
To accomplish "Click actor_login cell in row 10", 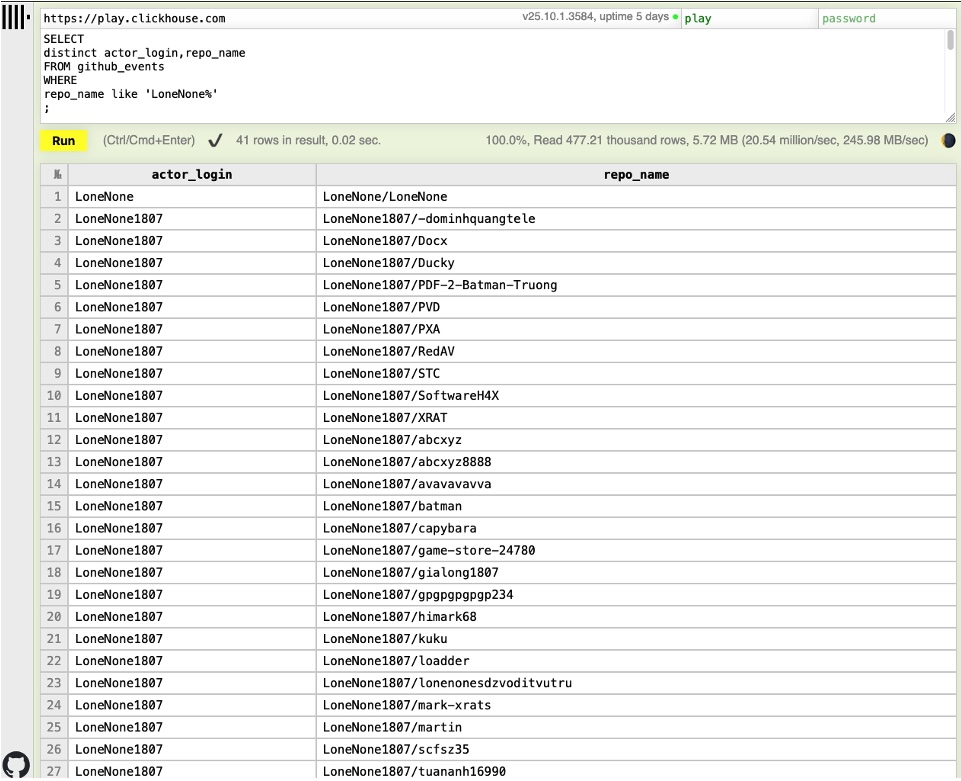I will (192, 395).
